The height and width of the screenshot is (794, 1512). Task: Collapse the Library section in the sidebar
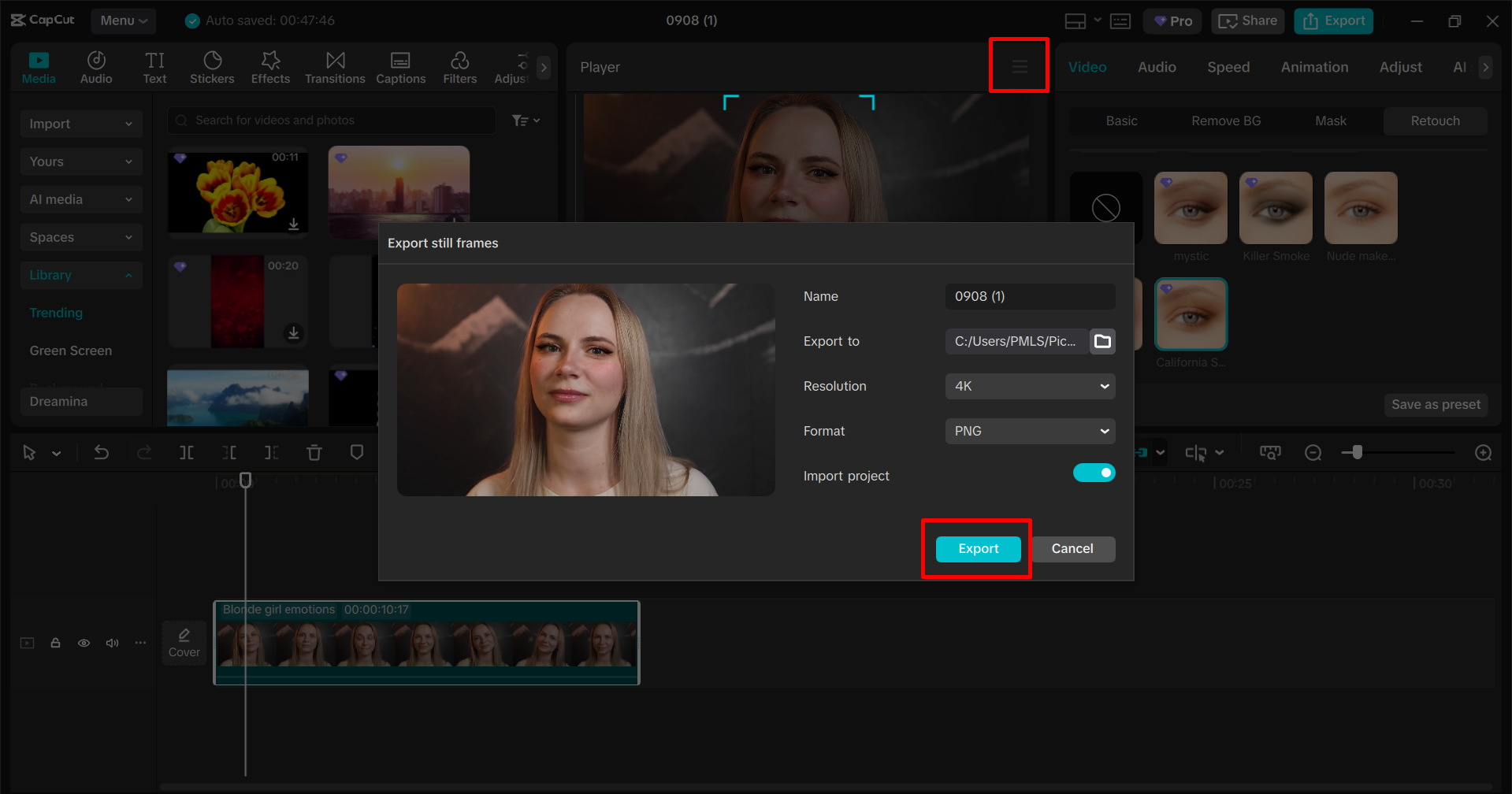pyautogui.click(x=128, y=275)
